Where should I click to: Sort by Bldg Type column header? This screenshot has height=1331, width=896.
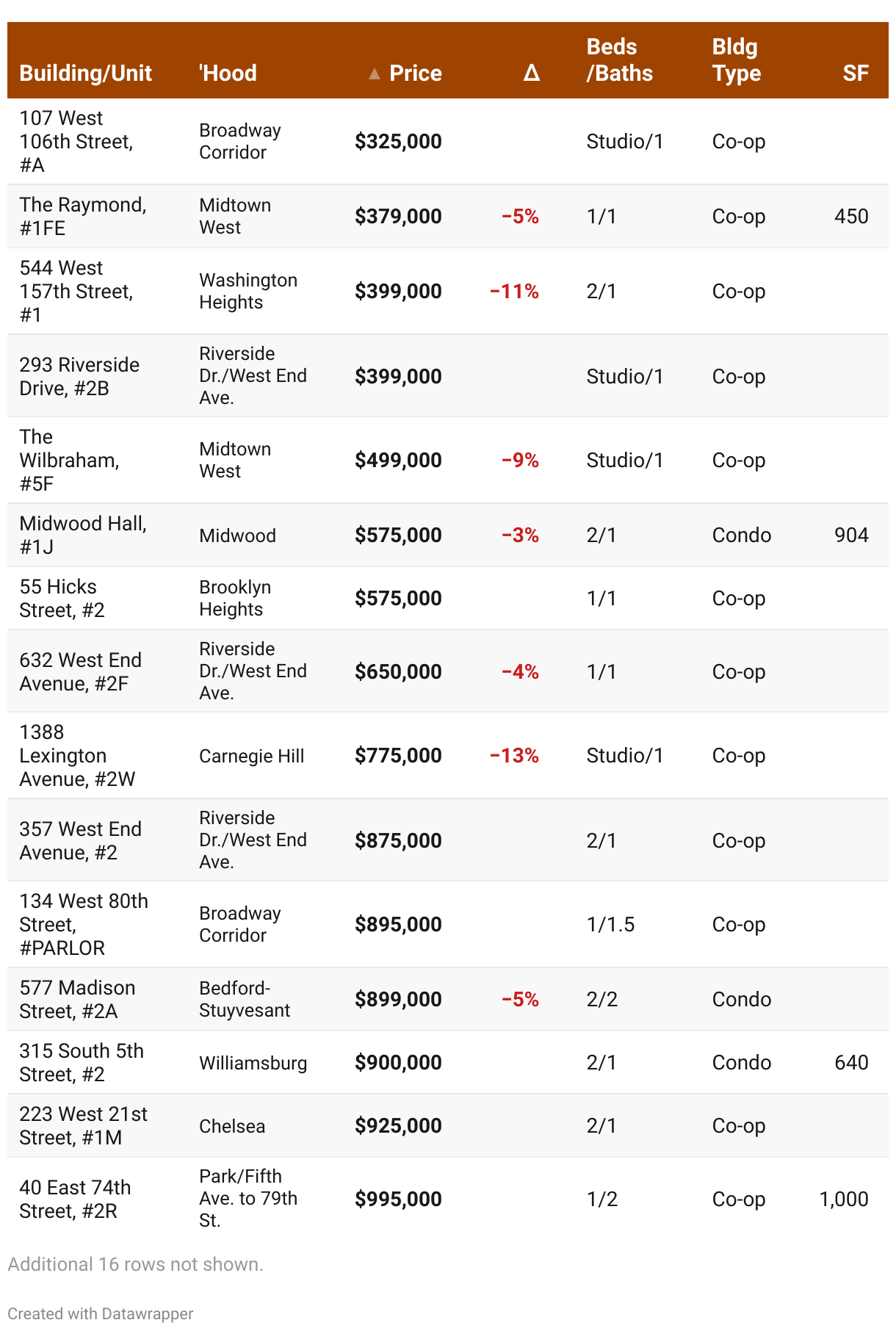pyautogui.click(x=737, y=60)
